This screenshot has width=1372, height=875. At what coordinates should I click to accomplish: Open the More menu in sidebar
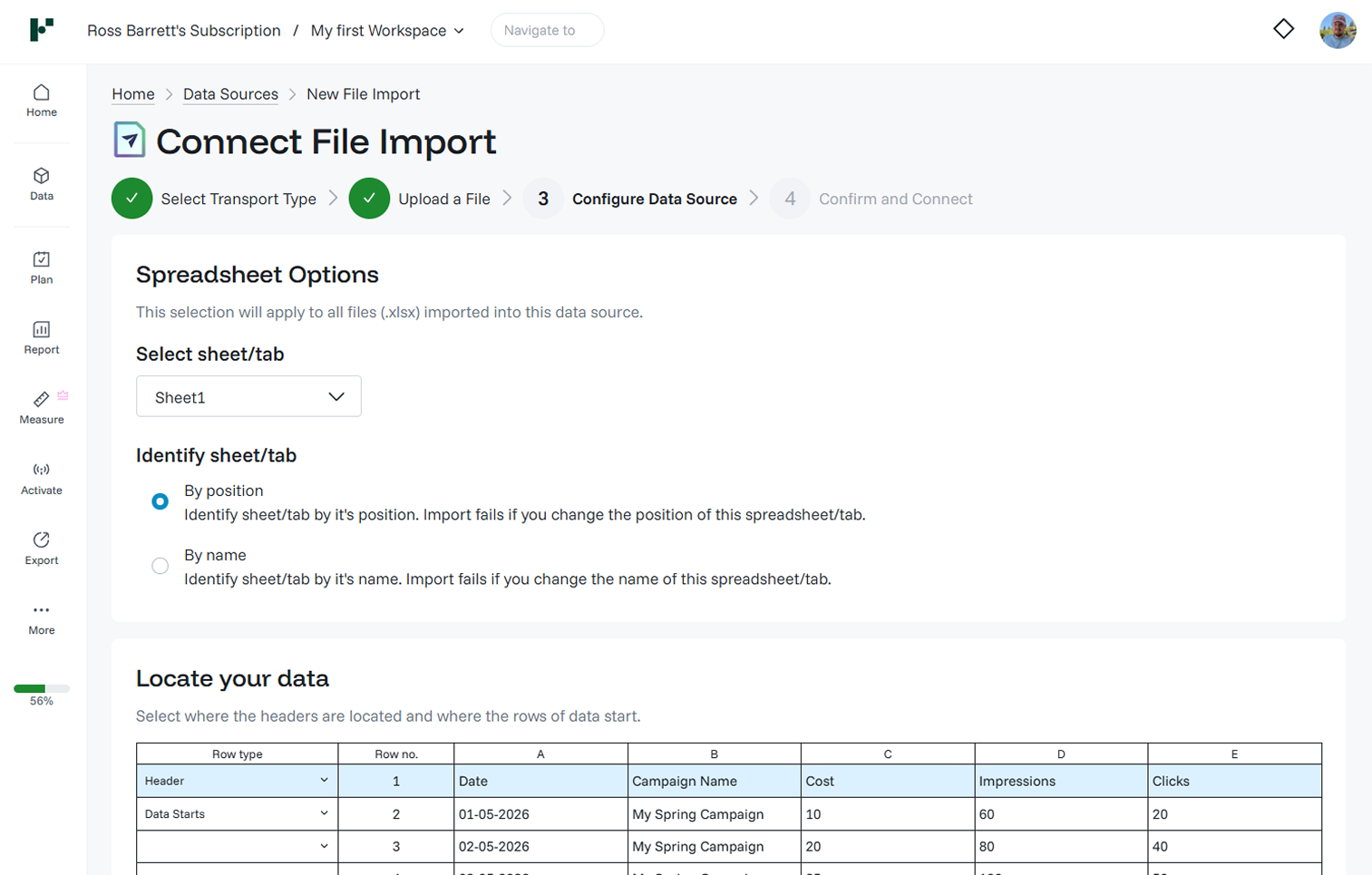pyautogui.click(x=42, y=618)
